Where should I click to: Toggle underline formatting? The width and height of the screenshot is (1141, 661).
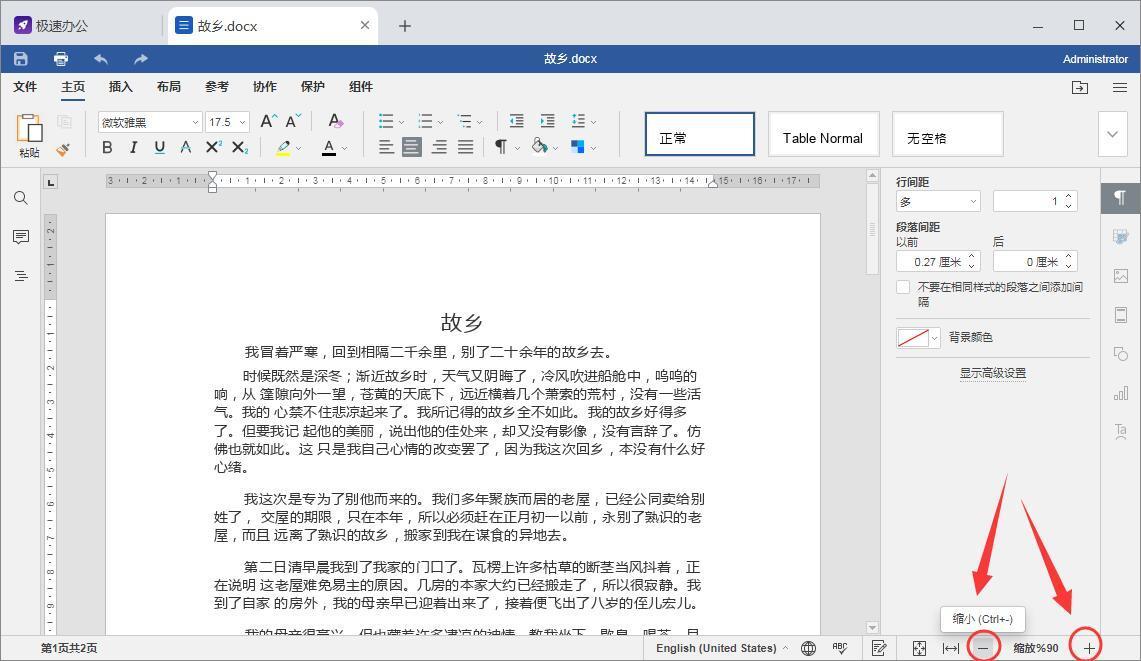click(x=159, y=147)
